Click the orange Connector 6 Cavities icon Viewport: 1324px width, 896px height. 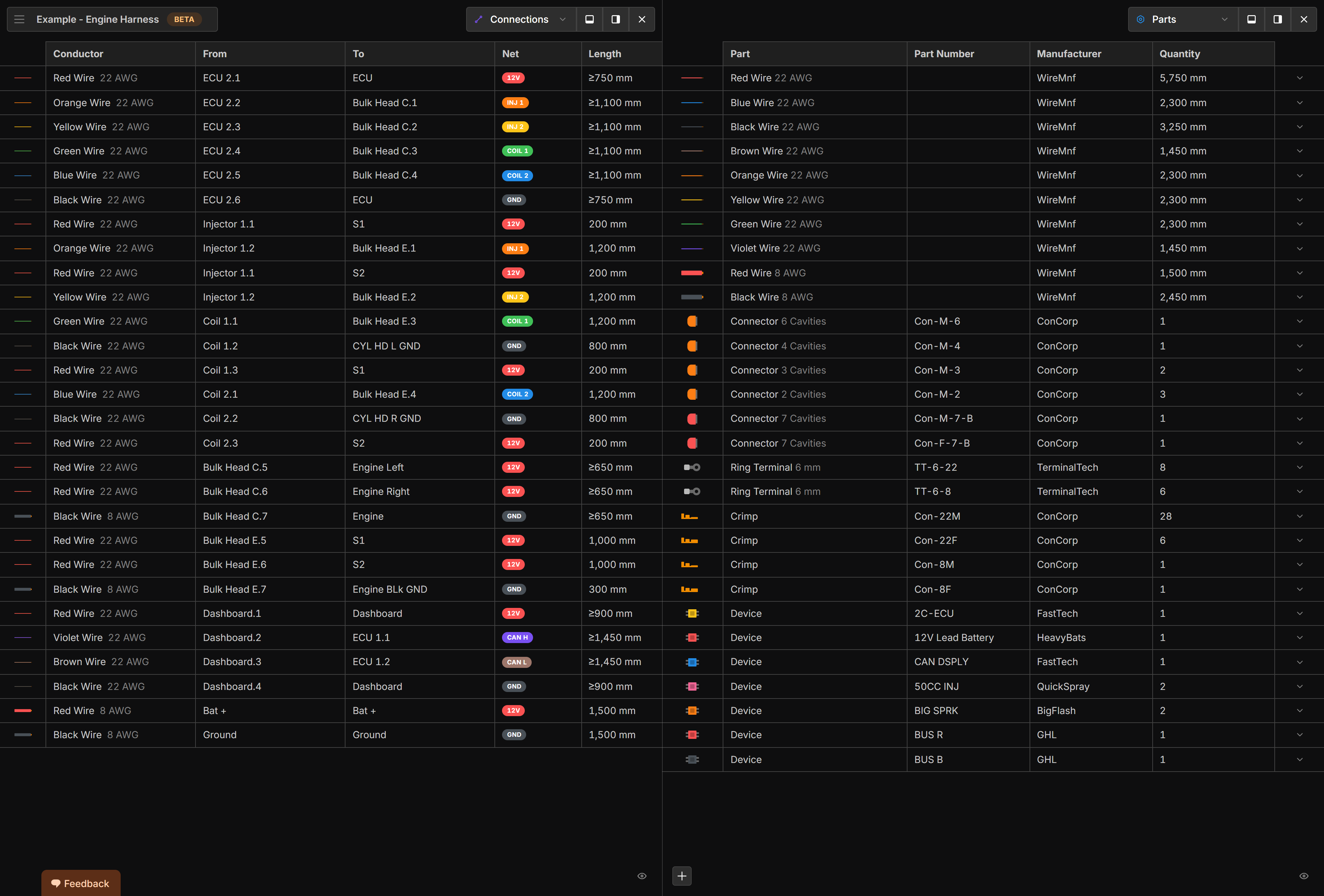[692, 321]
